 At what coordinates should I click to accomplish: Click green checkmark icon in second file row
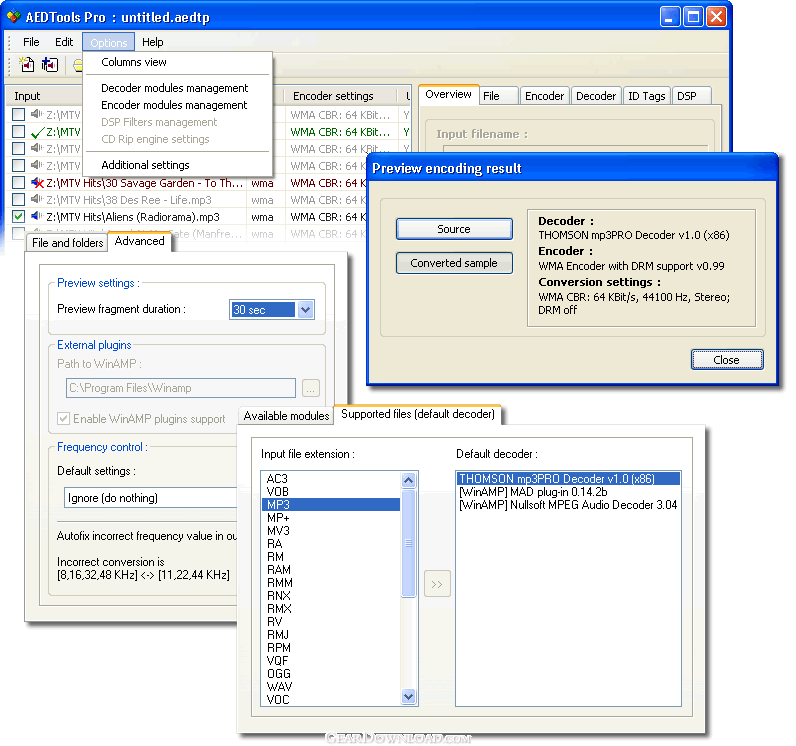(x=37, y=132)
